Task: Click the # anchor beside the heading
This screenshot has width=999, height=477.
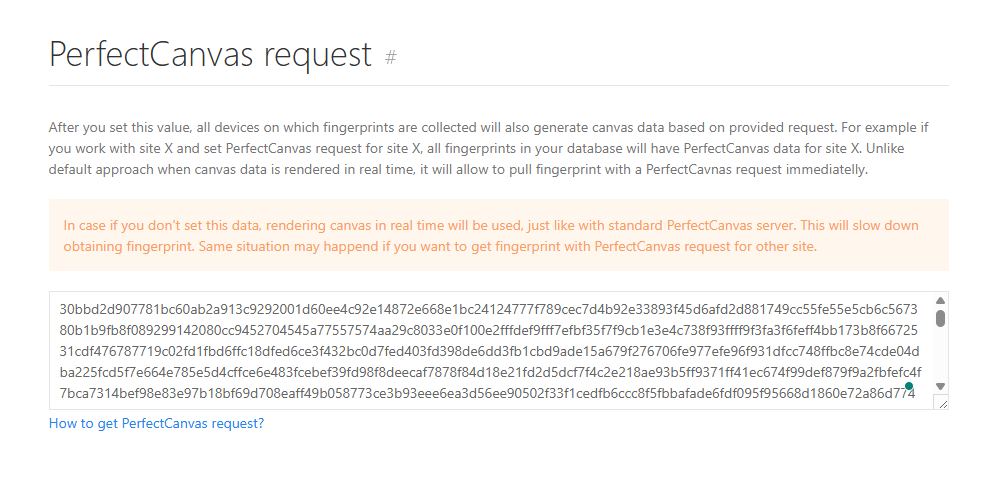Action: coord(391,57)
